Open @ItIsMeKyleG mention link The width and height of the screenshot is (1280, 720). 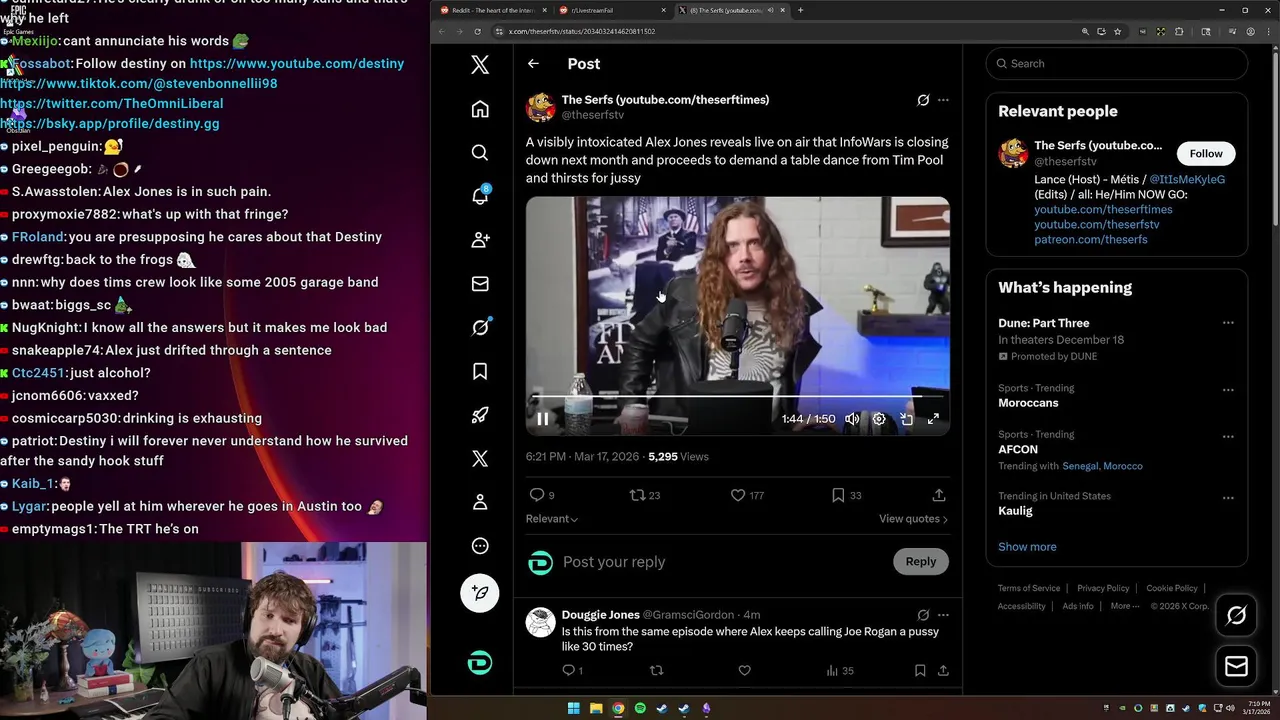click(1187, 179)
